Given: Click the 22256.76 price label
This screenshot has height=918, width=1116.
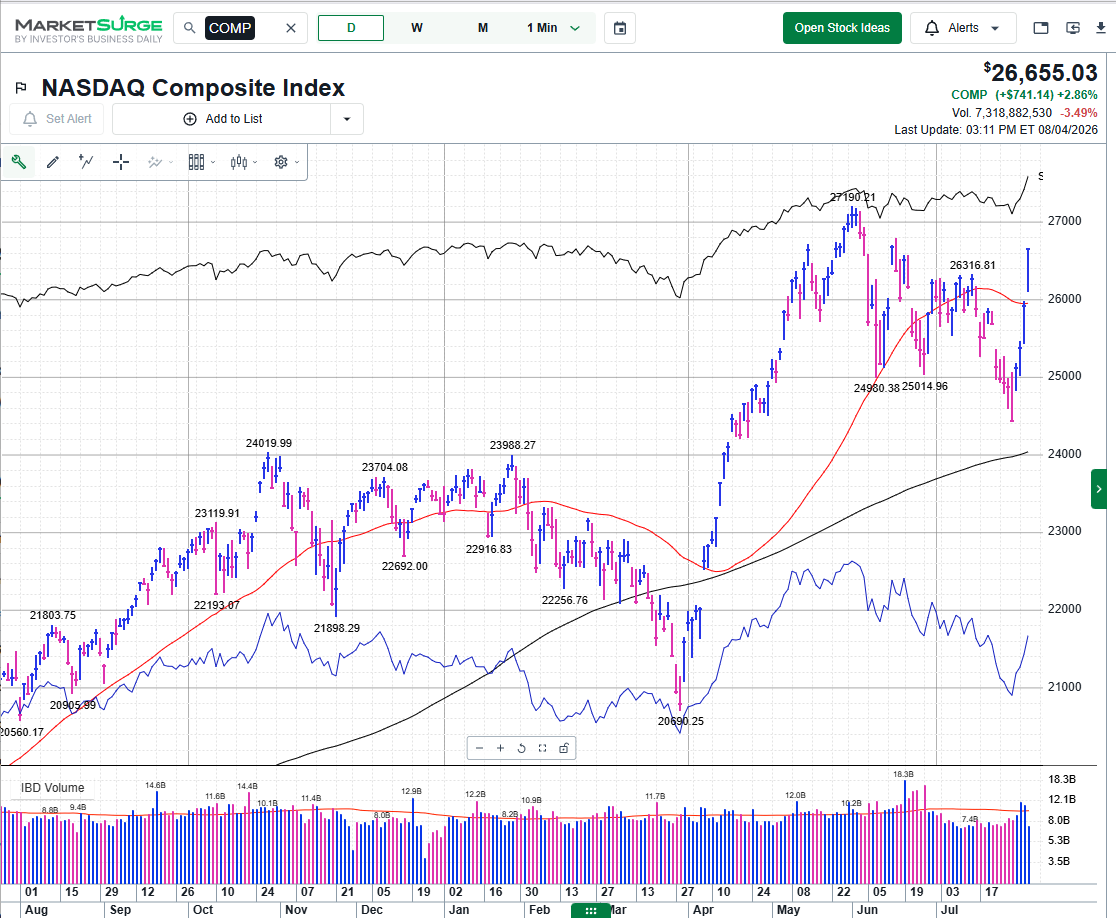Looking at the screenshot, I should (564, 600).
